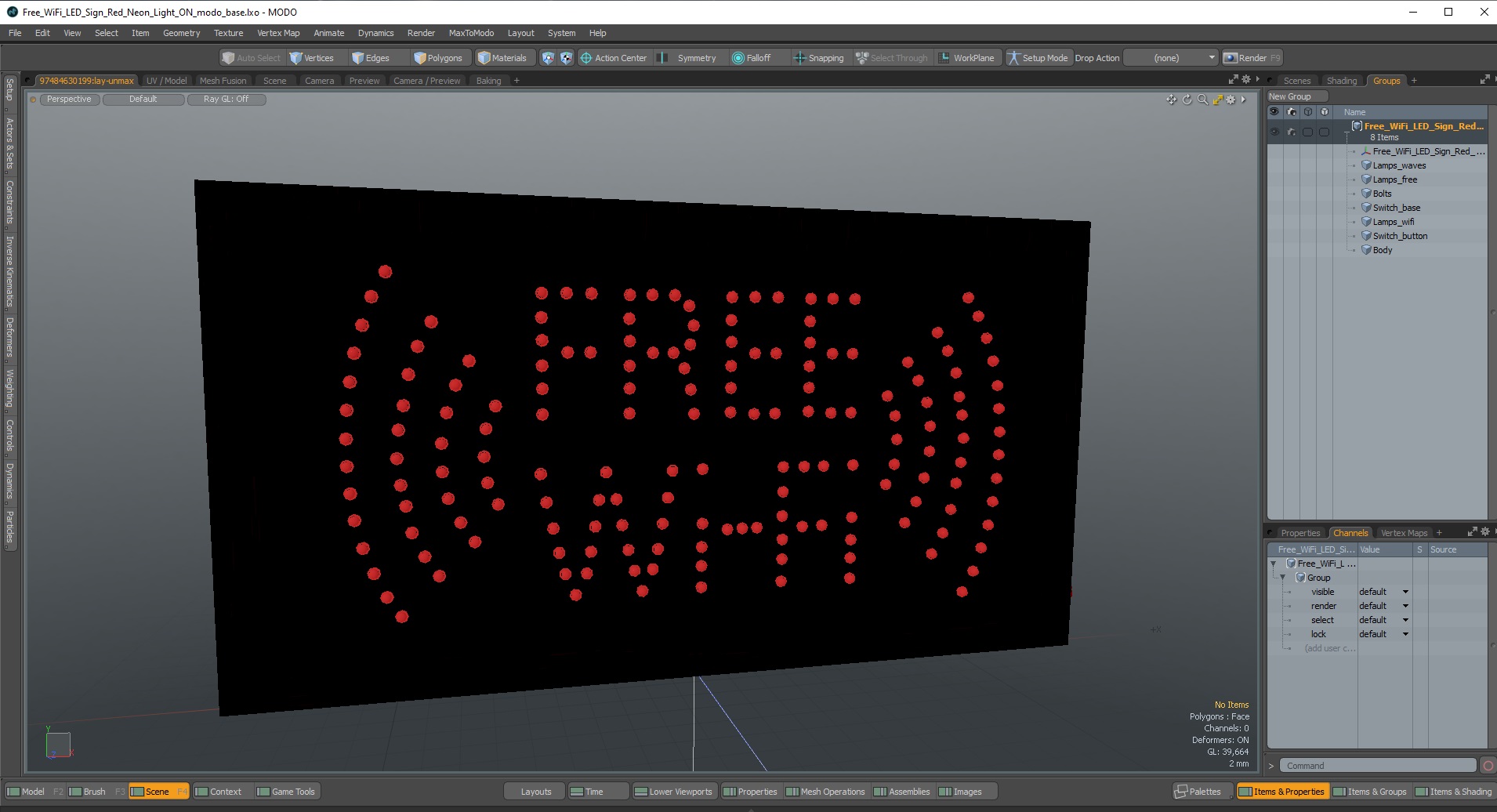The image size is (1497, 812).
Task: Toggle the render camera for Free_WiFi_LED_Sign_Red group
Action: pos(1292,132)
